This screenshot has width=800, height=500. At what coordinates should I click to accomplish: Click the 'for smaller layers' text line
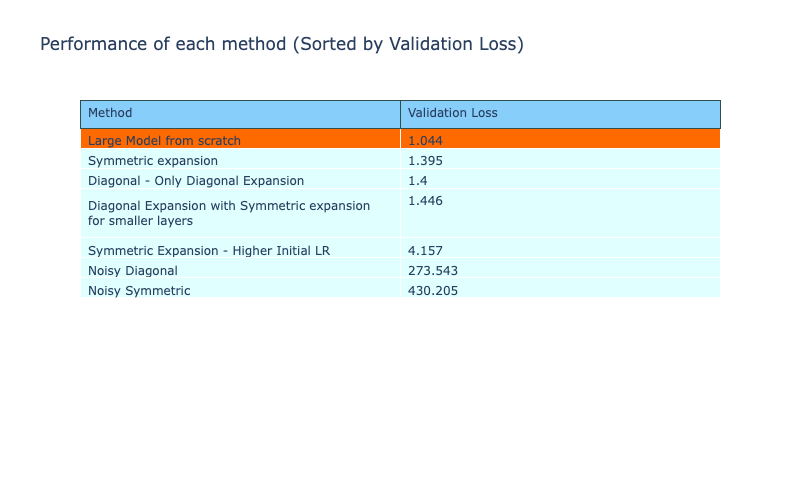[140, 220]
